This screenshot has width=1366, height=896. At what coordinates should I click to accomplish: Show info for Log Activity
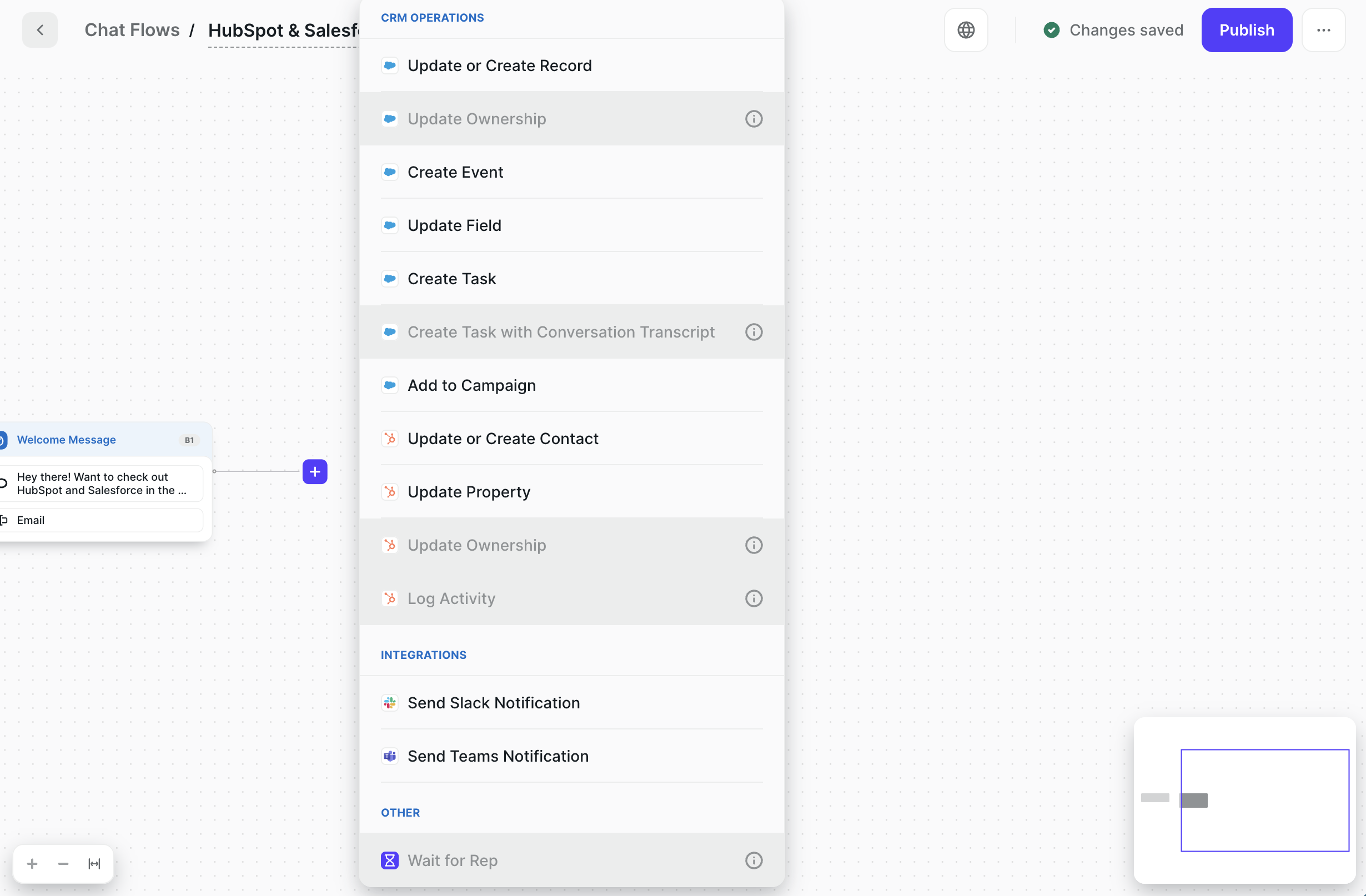coord(754,598)
